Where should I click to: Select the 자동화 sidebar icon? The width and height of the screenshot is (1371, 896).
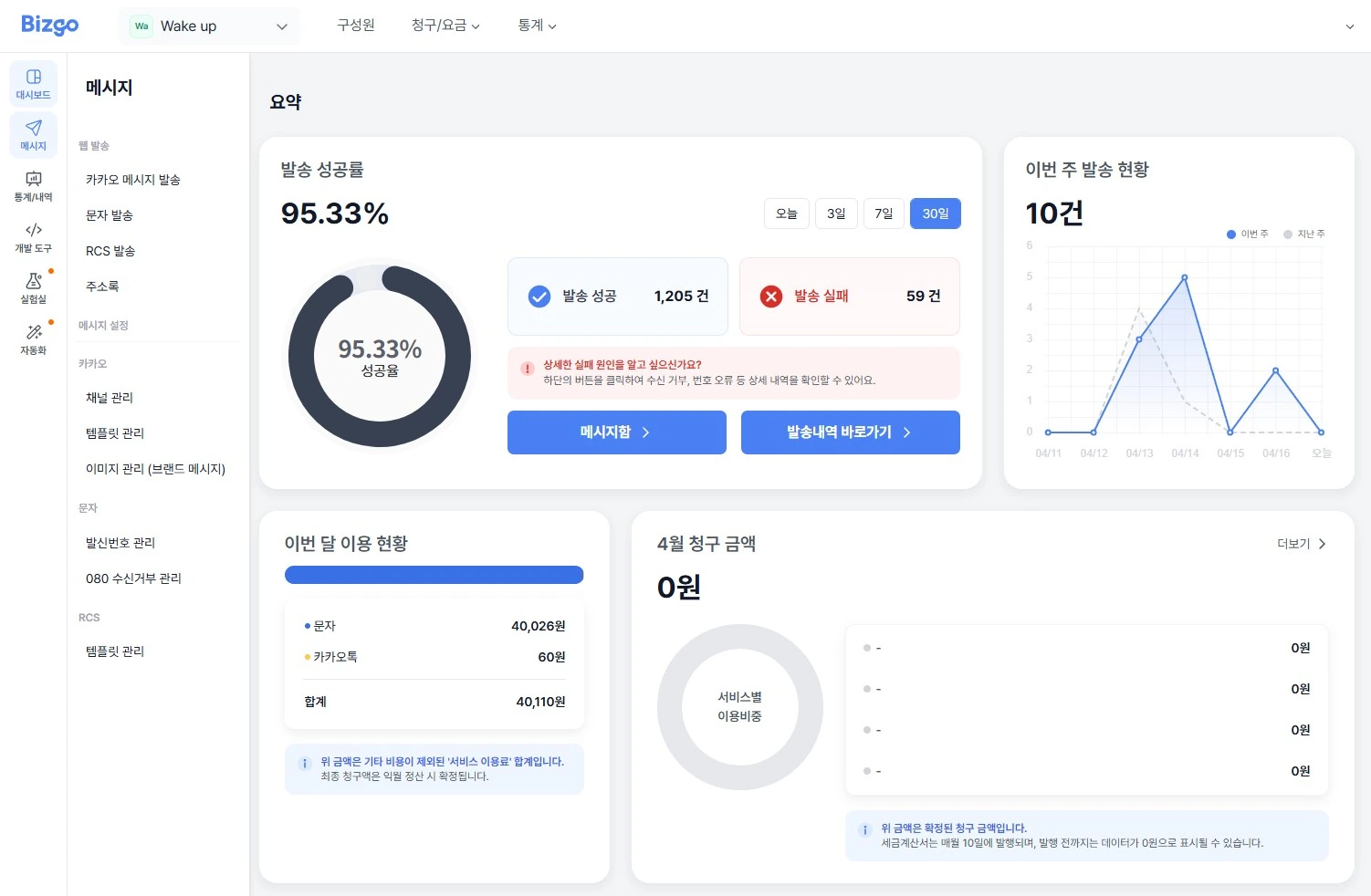click(x=33, y=340)
